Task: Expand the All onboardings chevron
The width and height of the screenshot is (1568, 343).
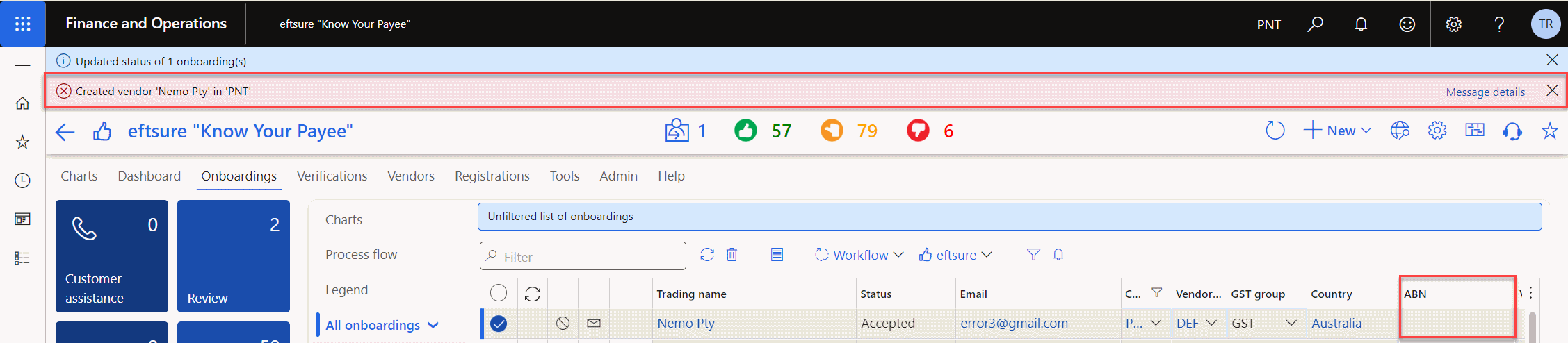Action: [433, 325]
